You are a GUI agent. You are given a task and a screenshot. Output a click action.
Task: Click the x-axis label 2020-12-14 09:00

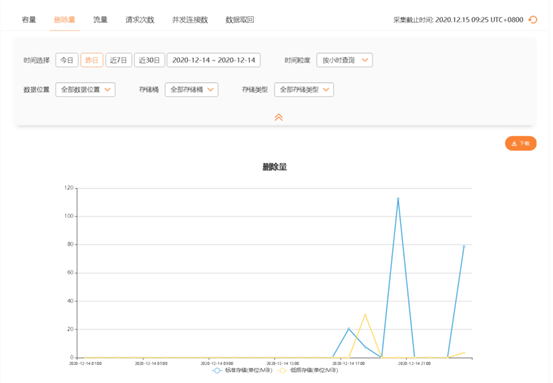217,363
